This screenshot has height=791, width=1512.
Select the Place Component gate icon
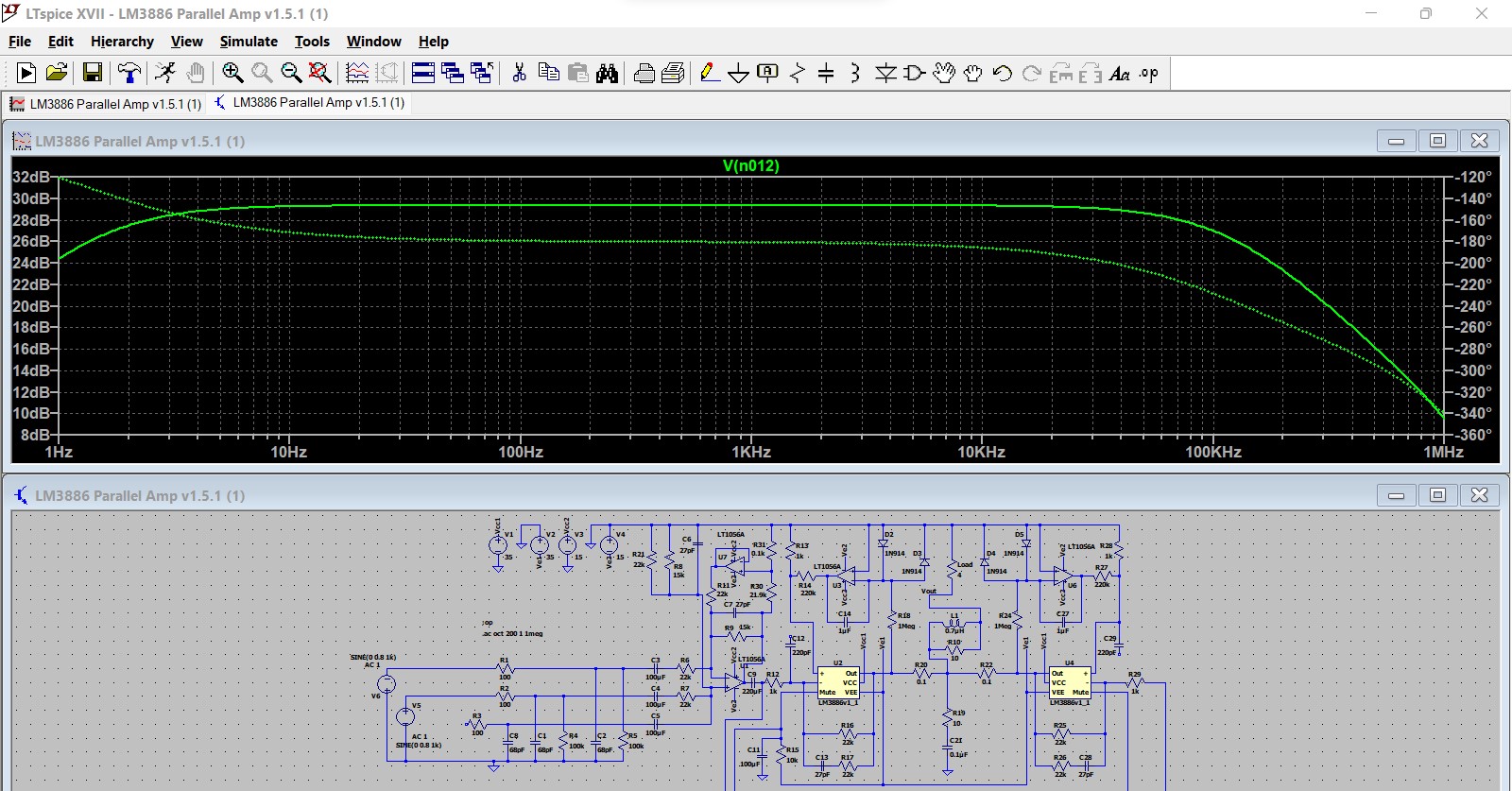[914, 73]
